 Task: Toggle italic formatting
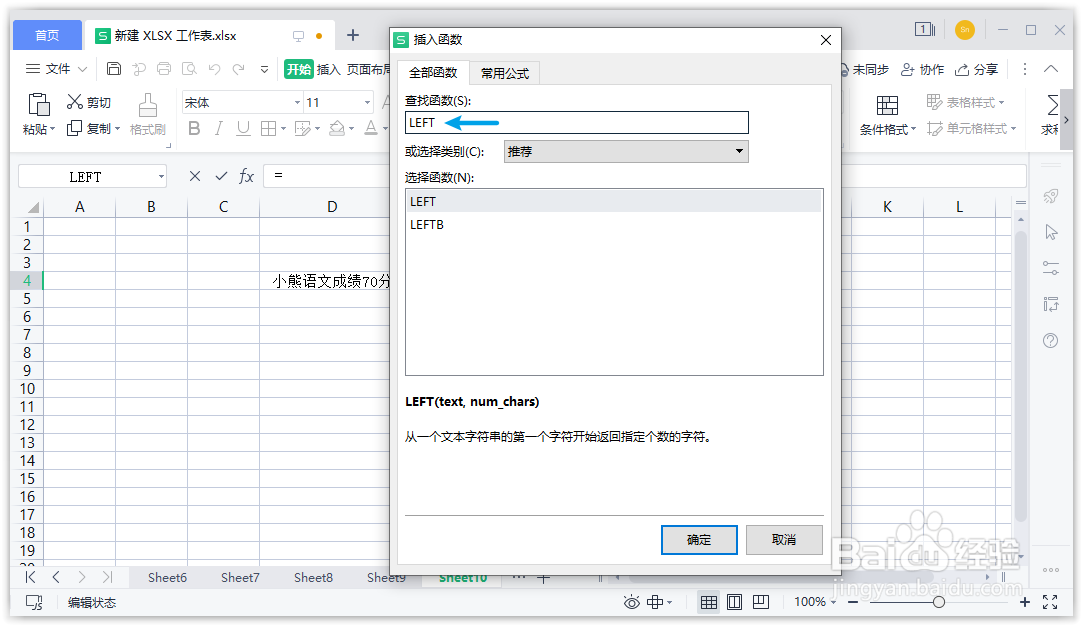click(x=219, y=129)
